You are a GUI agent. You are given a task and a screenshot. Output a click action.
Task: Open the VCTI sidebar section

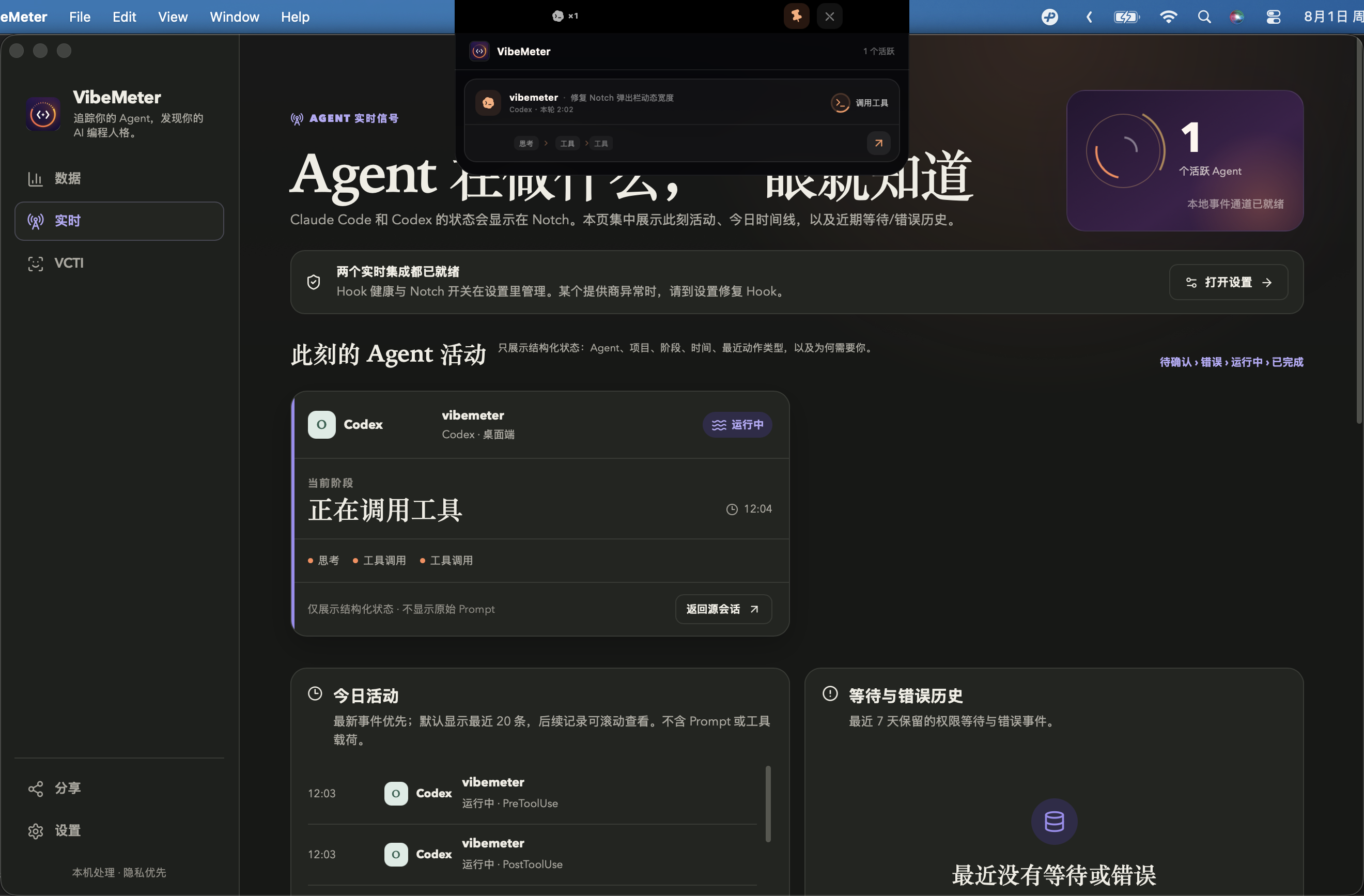pos(119,263)
